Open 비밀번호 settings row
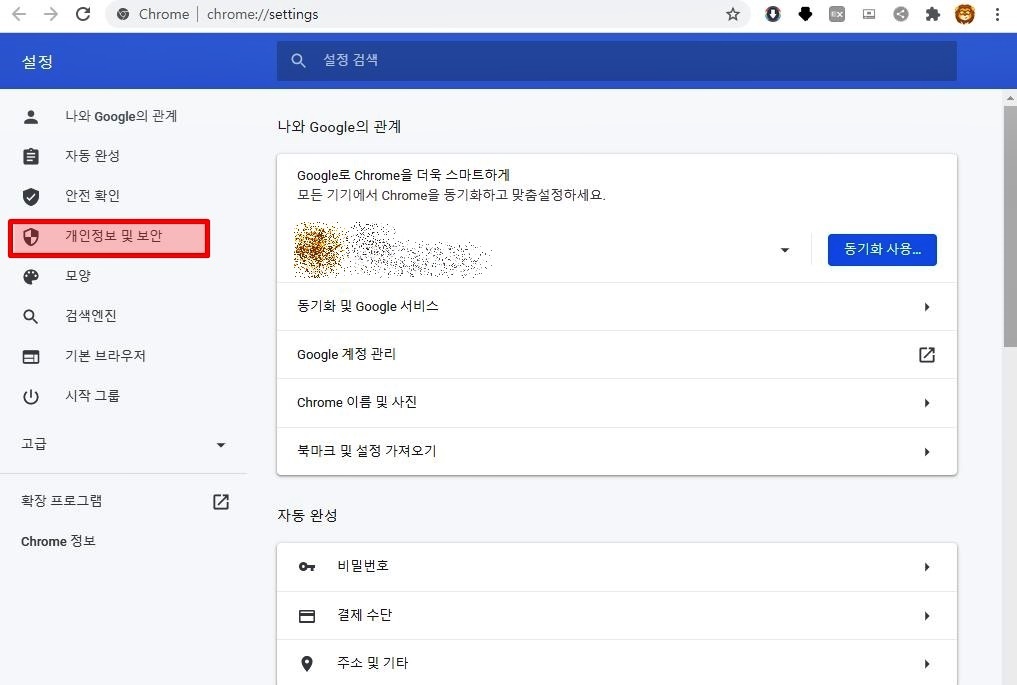 click(x=617, y=567)
